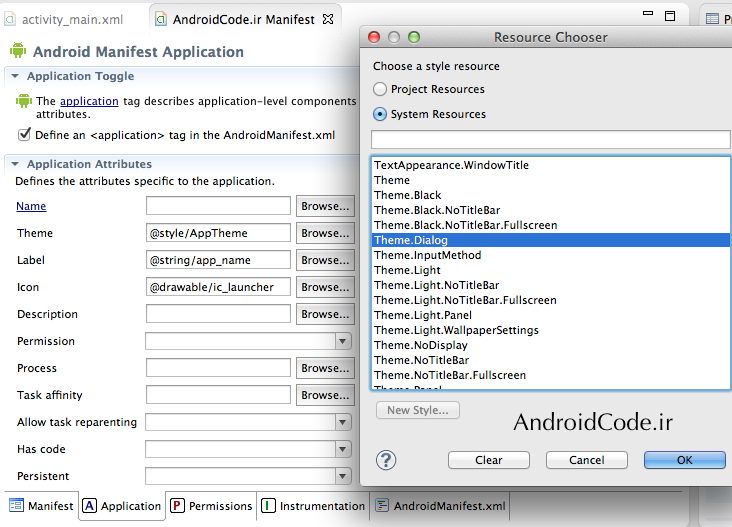Click the resource filter text field

pos(550,139)
